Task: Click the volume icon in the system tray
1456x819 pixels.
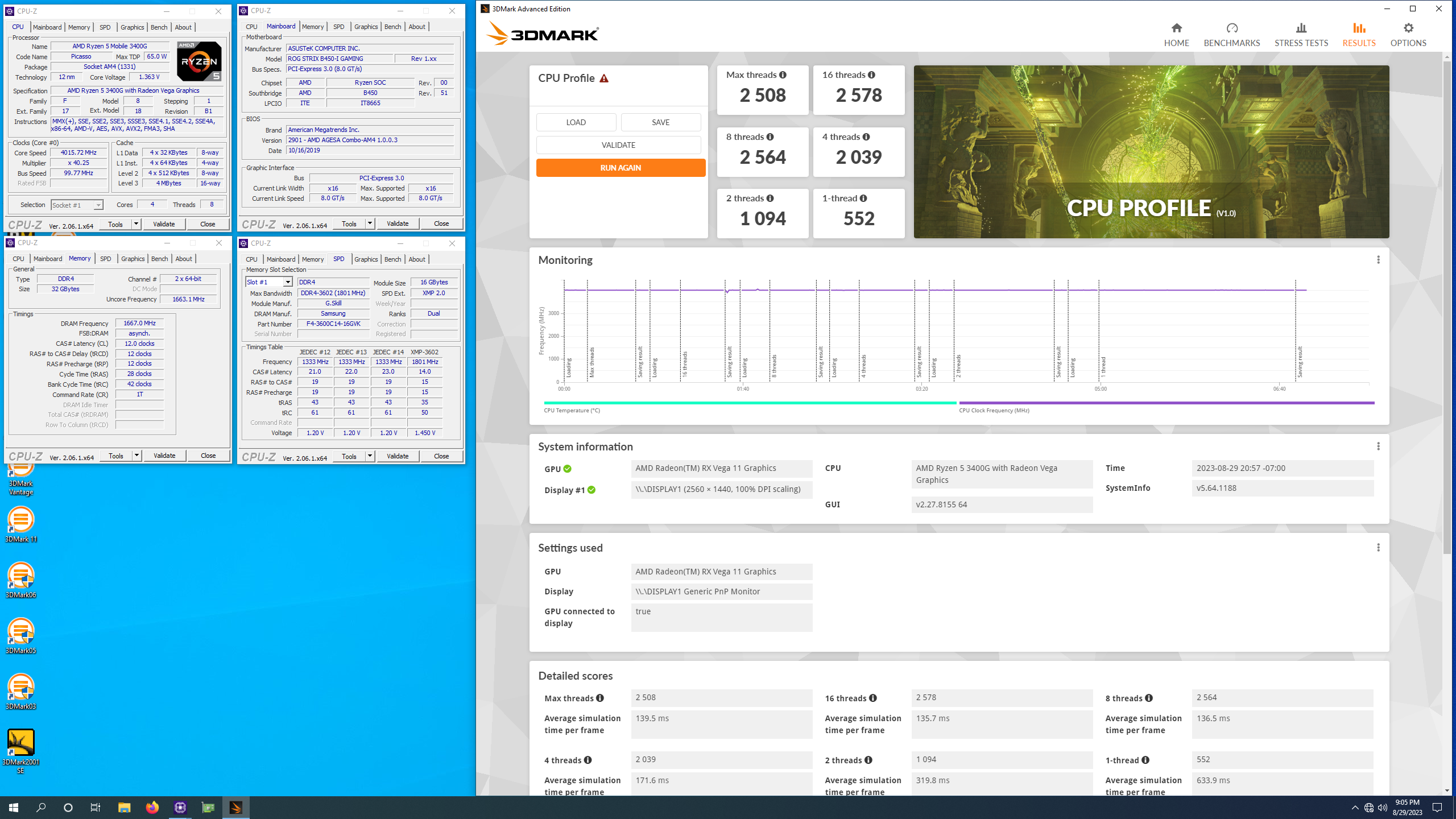Action: click(x=1383, y=808)
